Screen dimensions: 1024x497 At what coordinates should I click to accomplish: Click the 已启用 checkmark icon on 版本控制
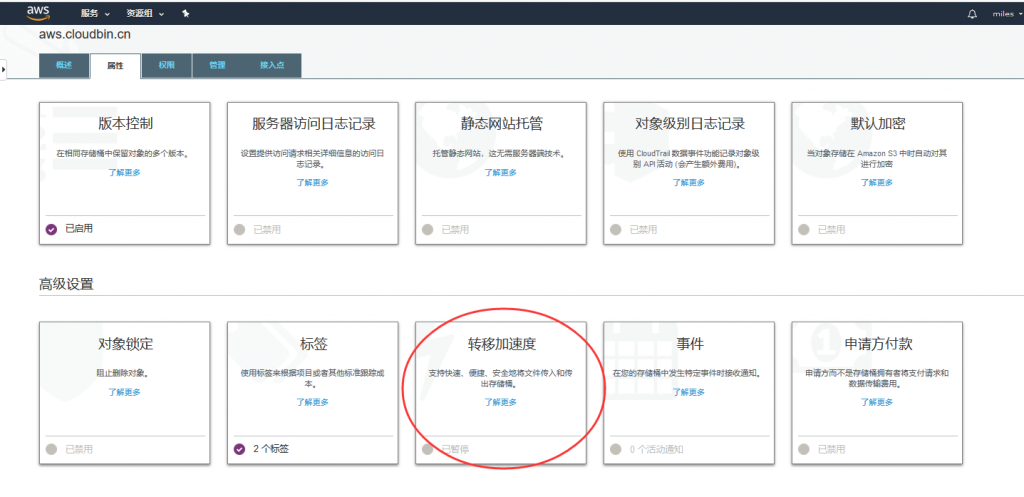coord(52,229)
